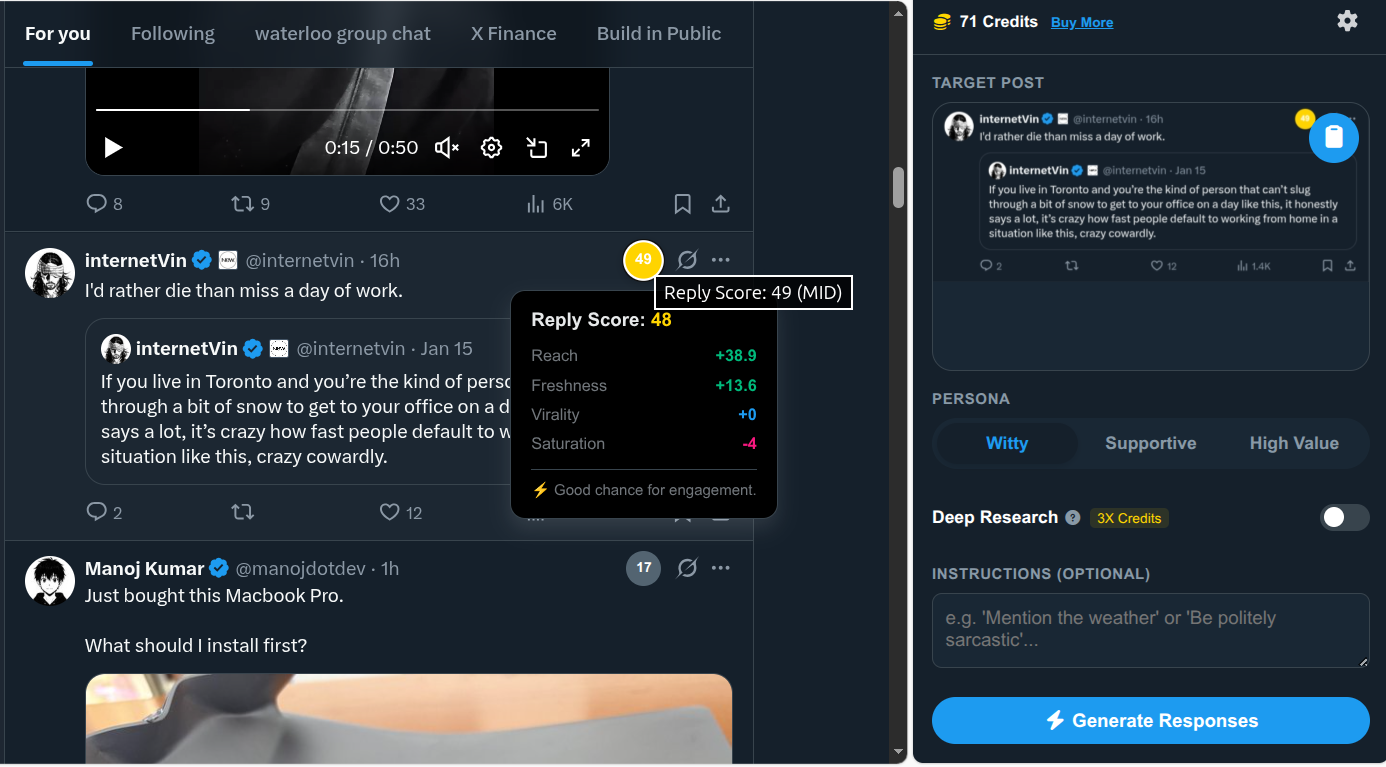This screenshot has height=767, width=1386.
Task: Click the optional Instructions text field
Action: click(1150, 630)
